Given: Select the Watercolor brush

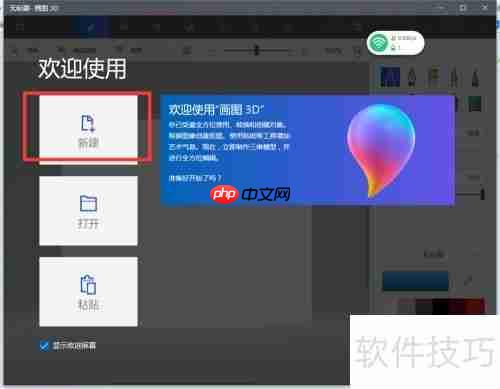Looking at the screenshot, I should point(454,77).
